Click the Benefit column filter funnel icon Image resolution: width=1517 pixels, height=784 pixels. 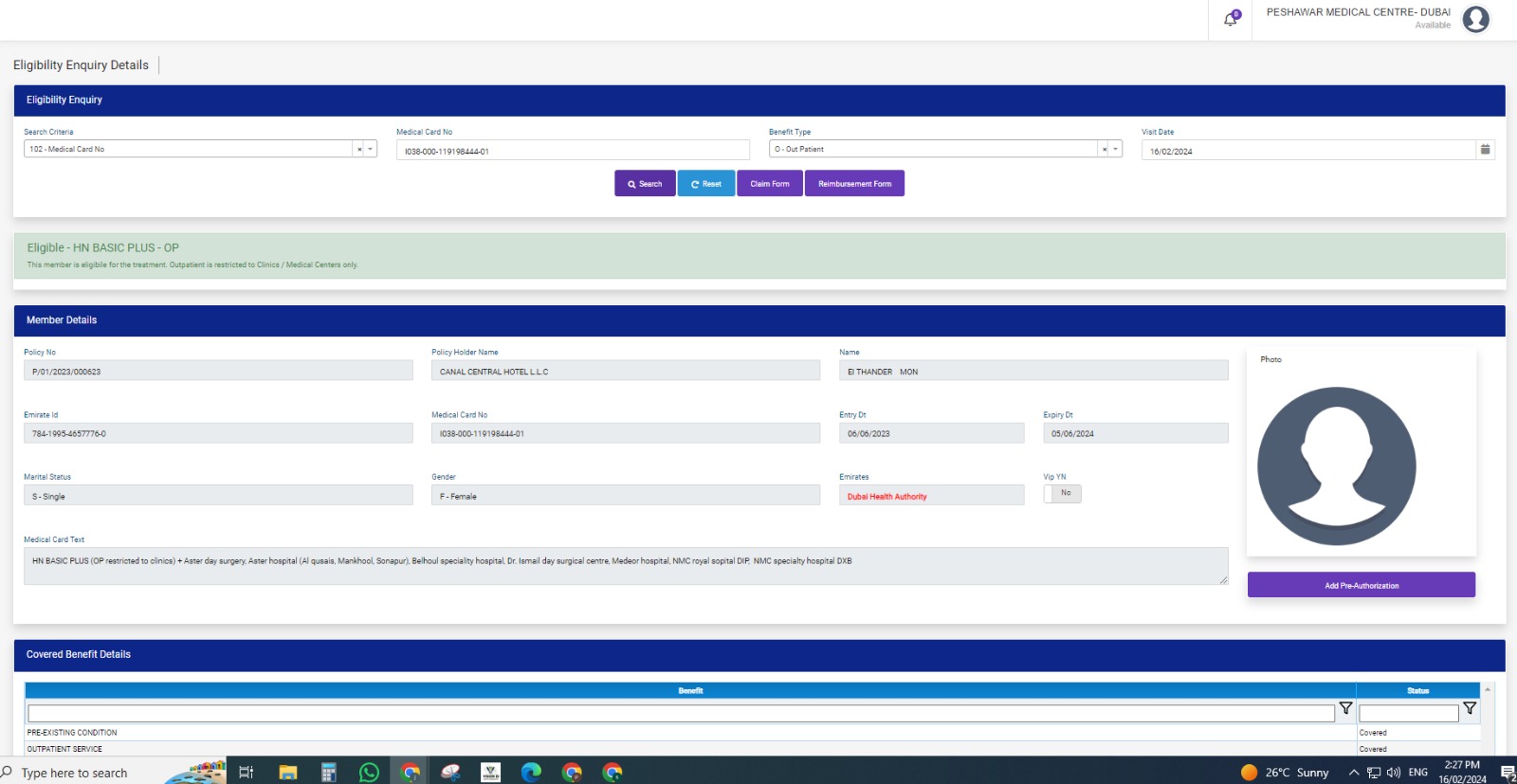(1345, 709)
